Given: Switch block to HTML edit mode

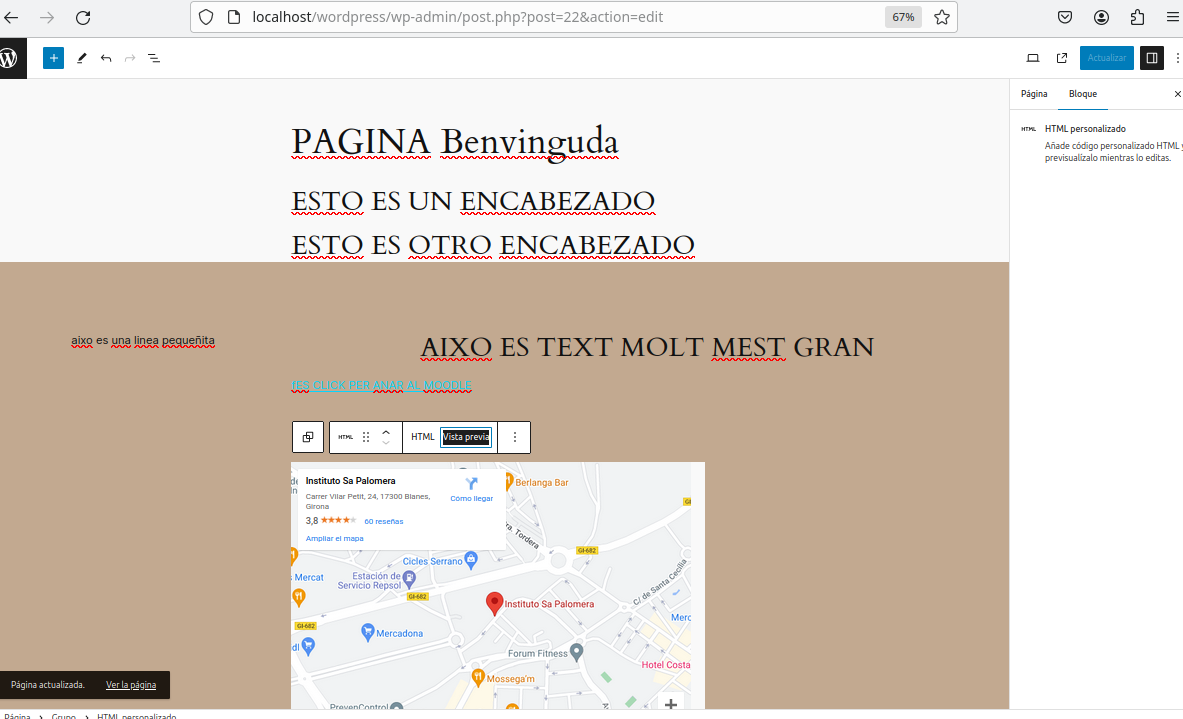Looking at the screenshot, I should point(422,437).
